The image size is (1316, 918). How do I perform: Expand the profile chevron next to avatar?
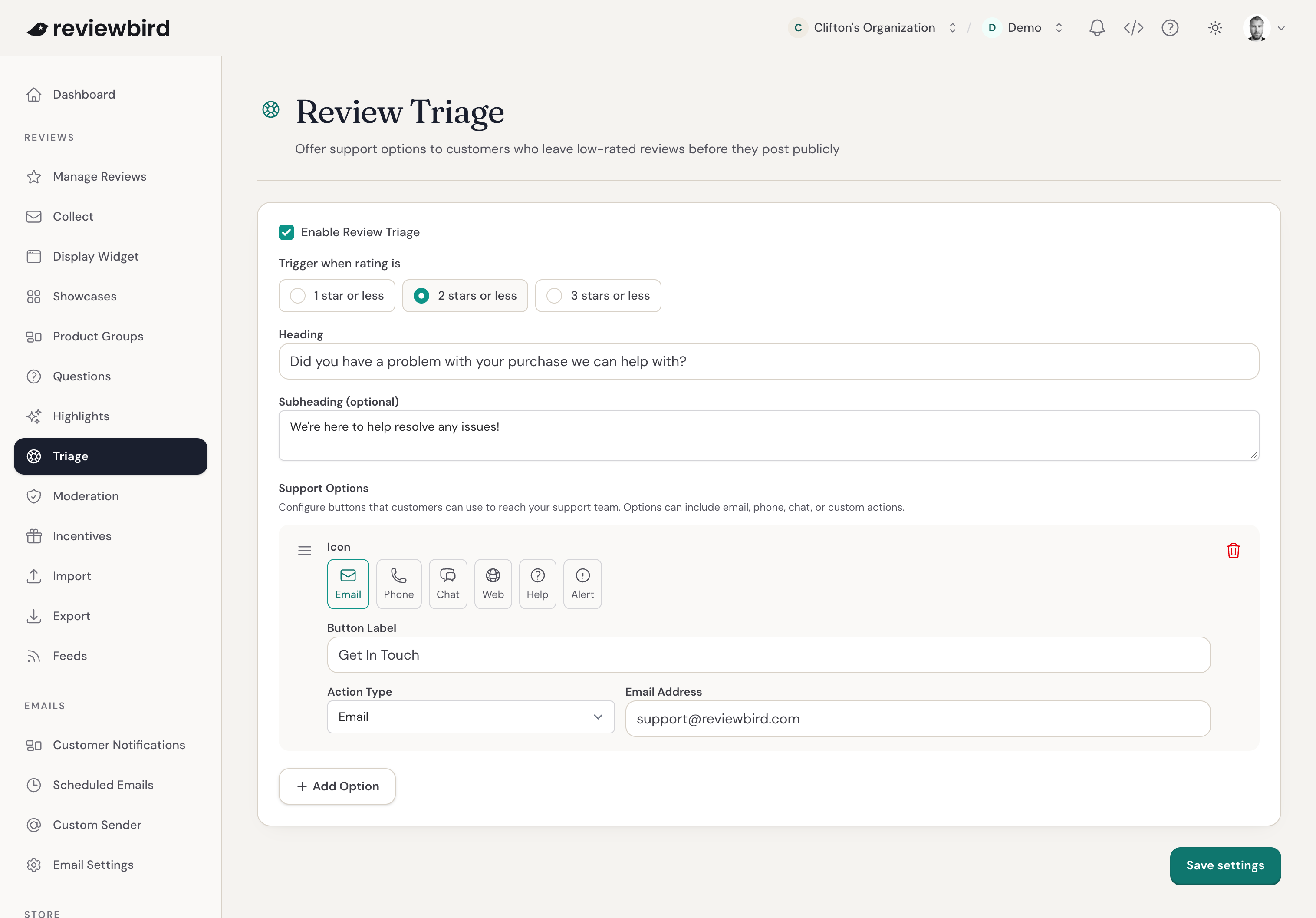click(x=1281, y=28)
